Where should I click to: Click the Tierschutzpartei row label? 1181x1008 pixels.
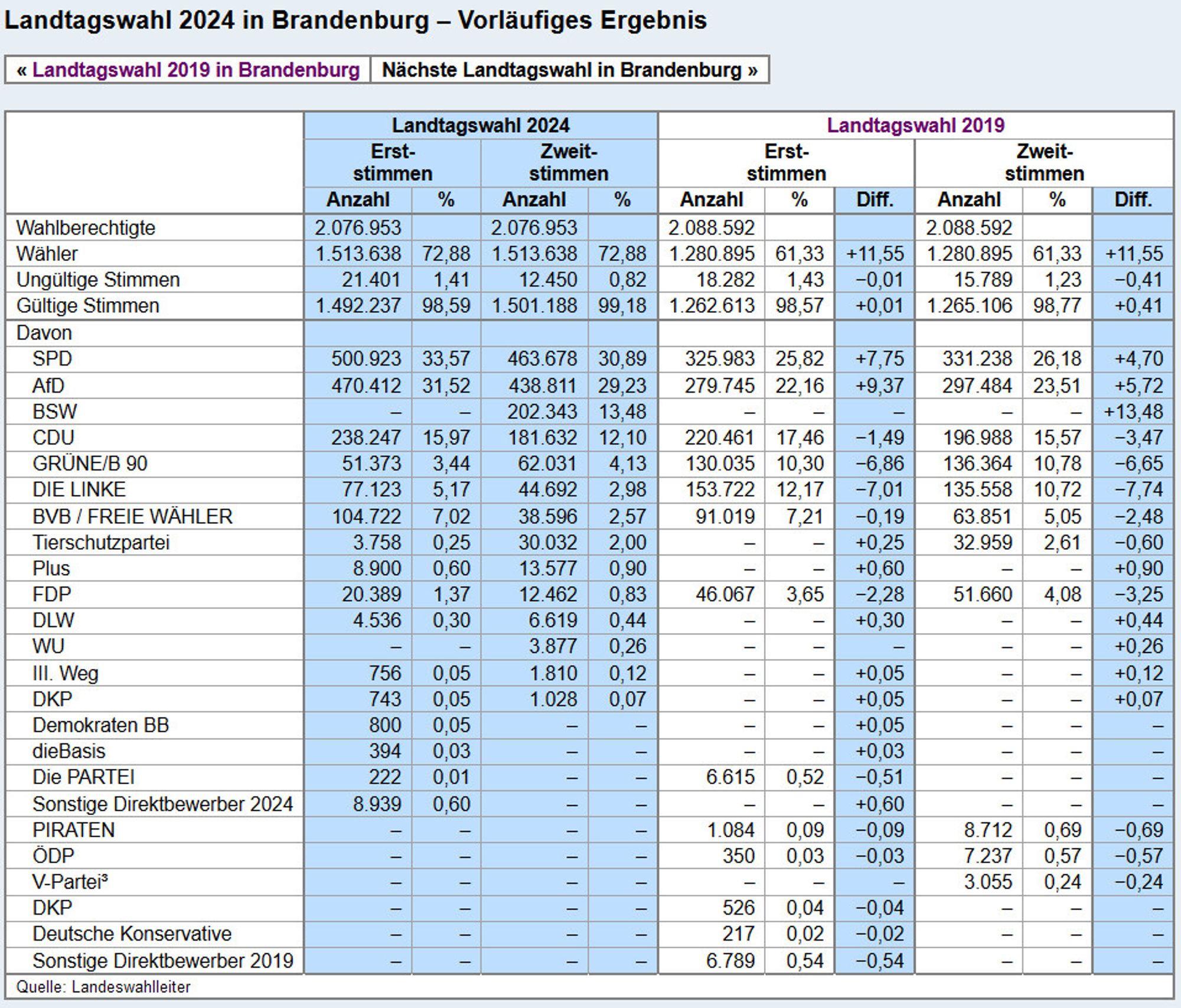click(x=101, y=542)
